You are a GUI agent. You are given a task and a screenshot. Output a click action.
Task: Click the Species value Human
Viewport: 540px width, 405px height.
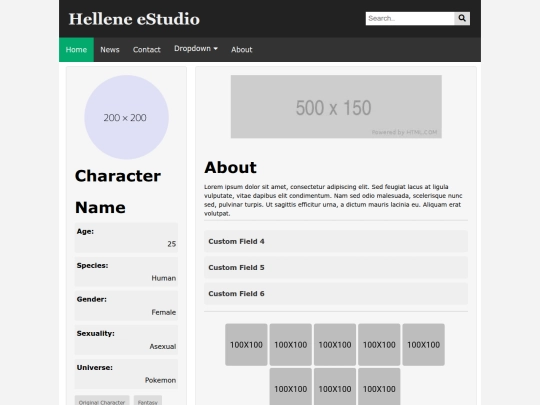coord(164,278)
